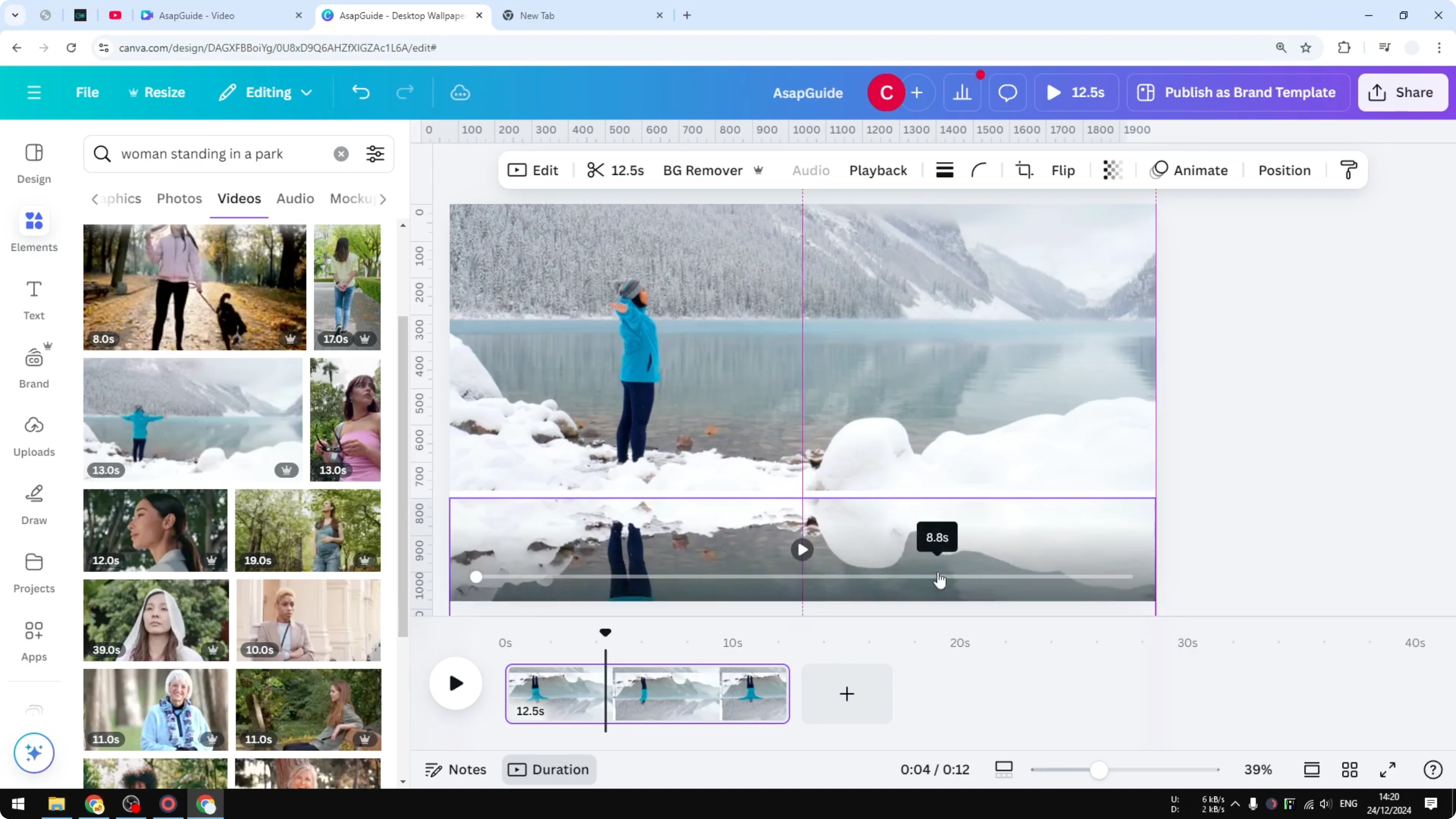Adjust the timeline zoom slider
Image resolution: width=1456 pixels, height=819 pixels.
point(1100,769)
